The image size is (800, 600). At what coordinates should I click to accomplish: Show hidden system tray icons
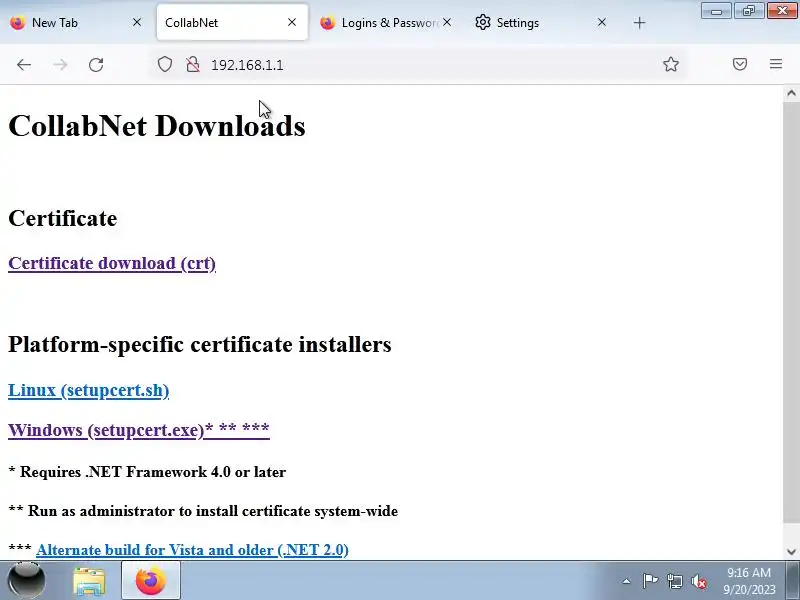[627, 581]
